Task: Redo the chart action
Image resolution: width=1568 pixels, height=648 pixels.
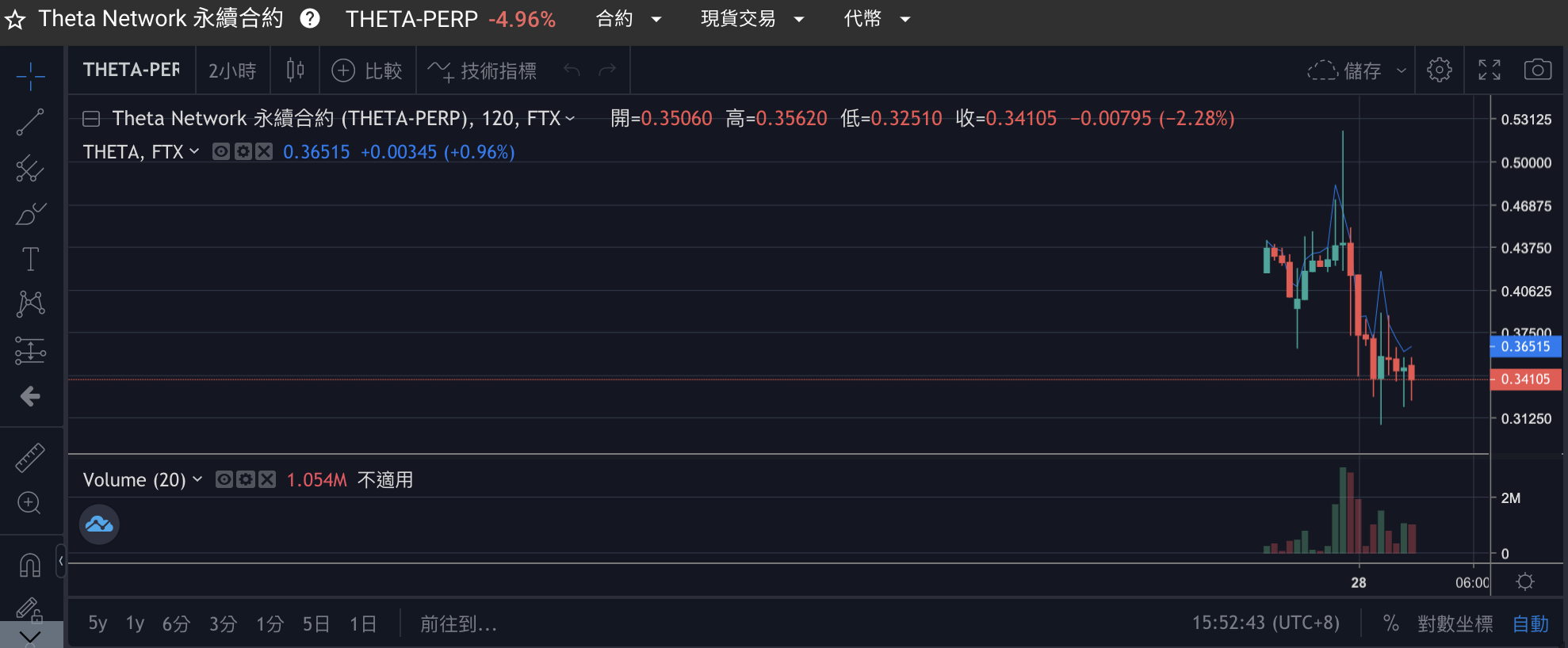Action: [x=607, y=71]
